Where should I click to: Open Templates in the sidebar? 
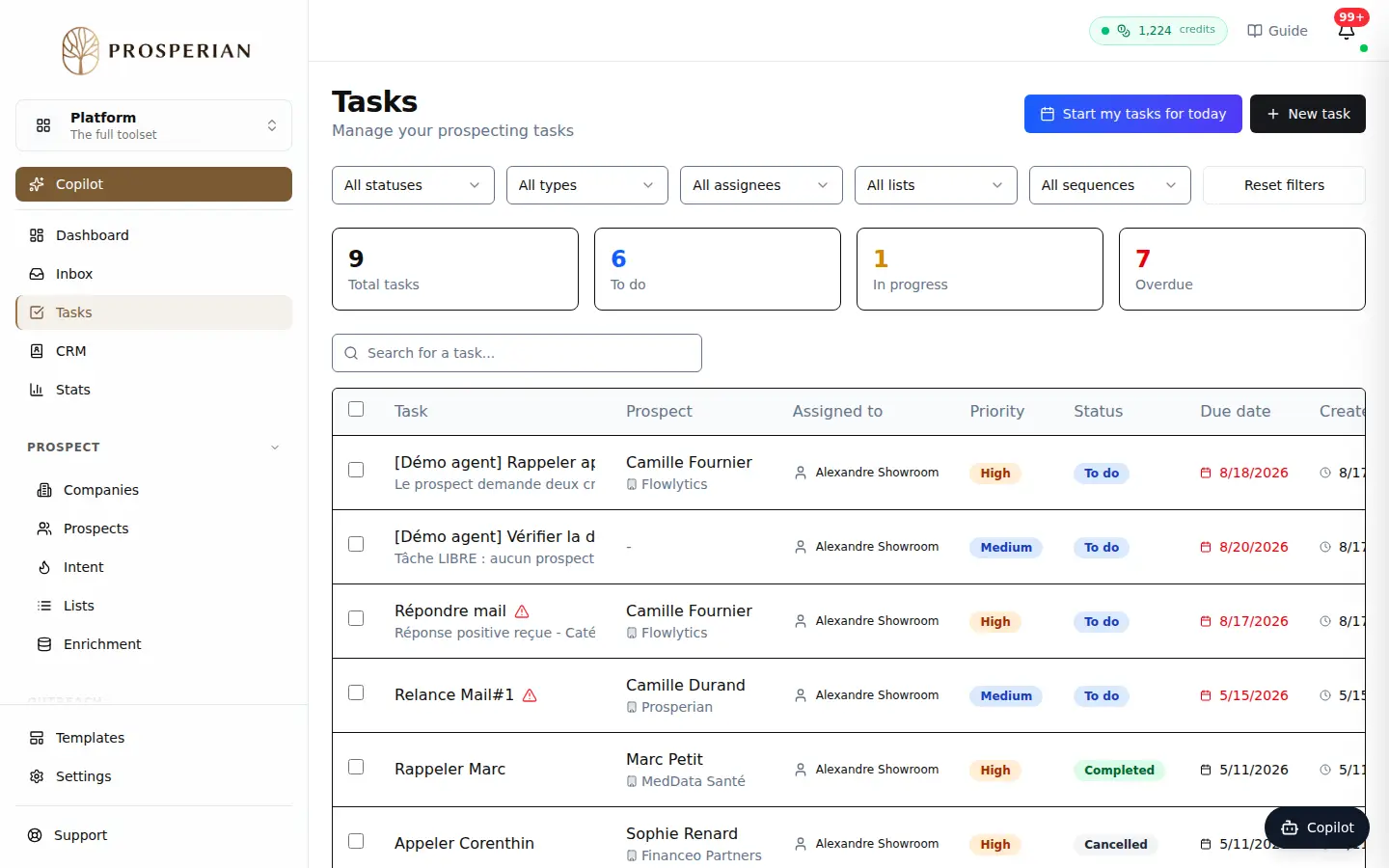click(153, 738)
